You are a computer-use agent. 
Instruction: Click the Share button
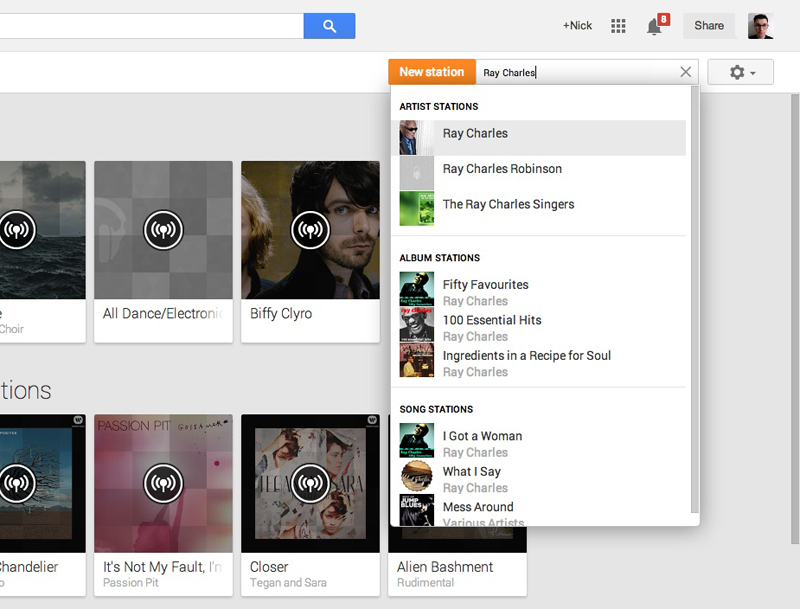tap(709, 26)
